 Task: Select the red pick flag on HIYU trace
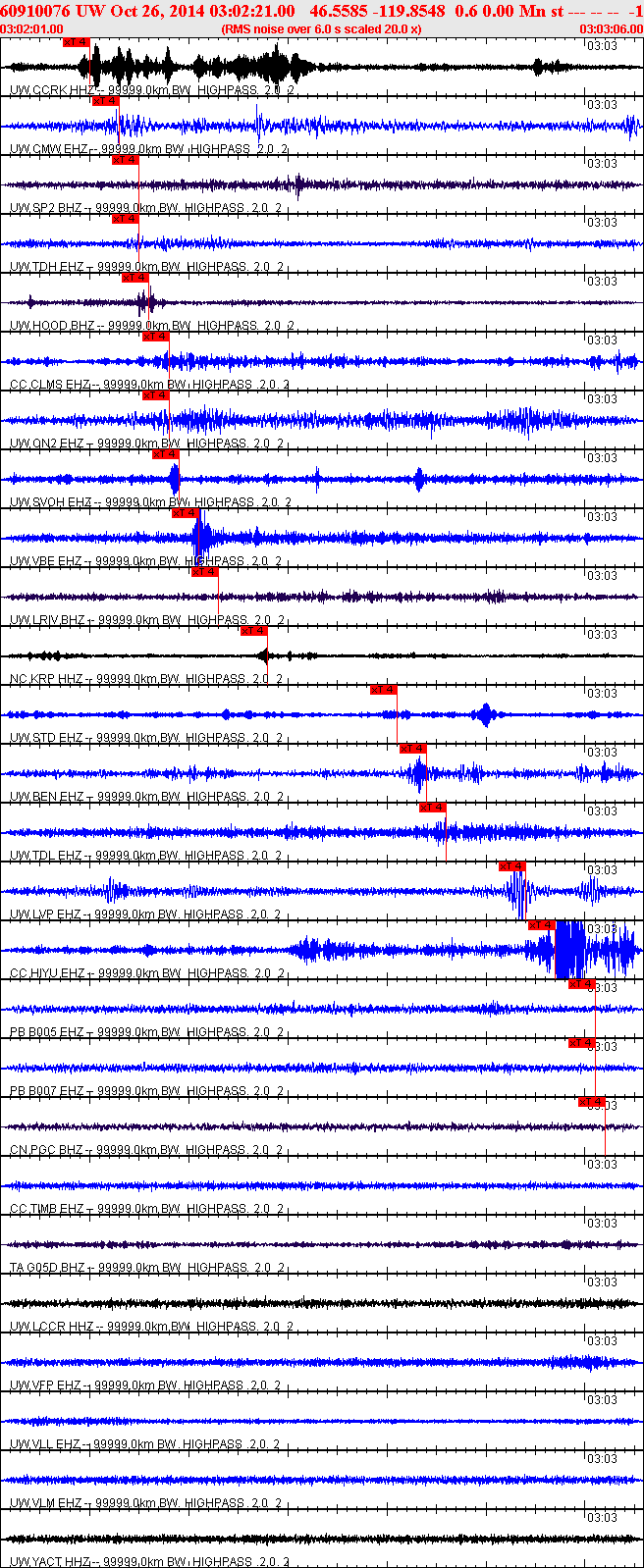point(542,925)
